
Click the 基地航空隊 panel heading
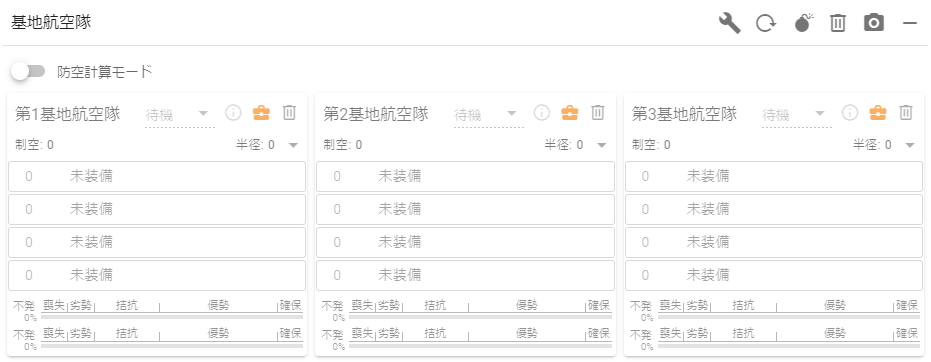point(51,23)
